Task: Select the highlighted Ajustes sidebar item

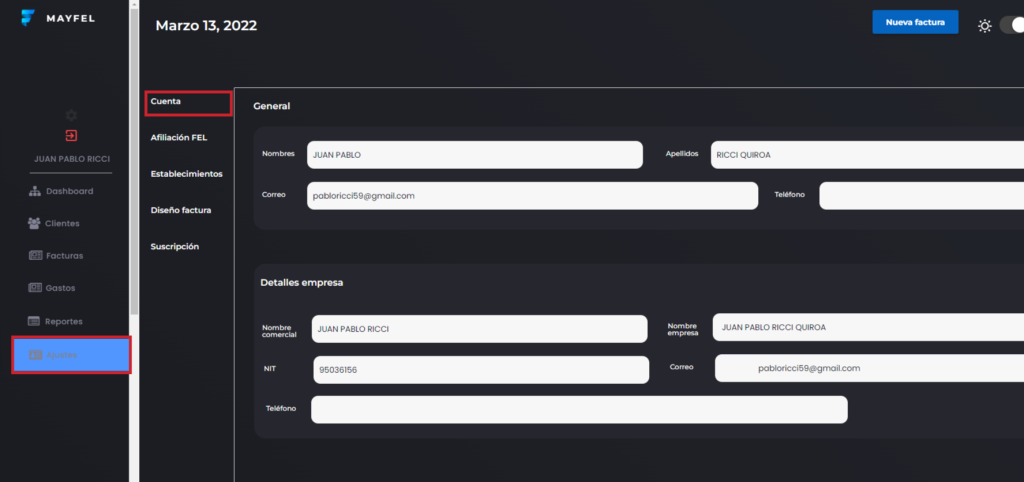Action: point(71,355)
